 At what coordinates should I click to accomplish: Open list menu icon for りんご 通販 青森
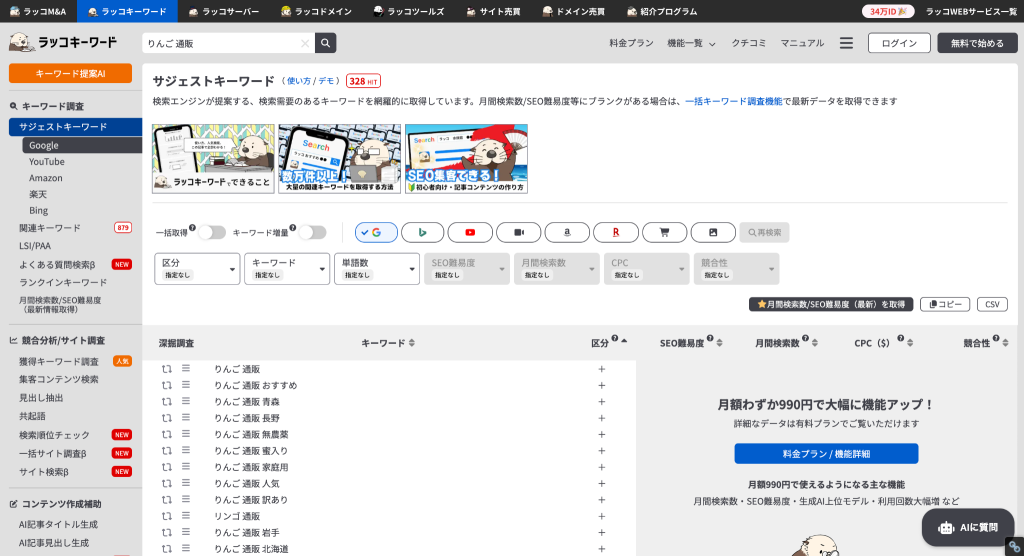click(185, 401)
